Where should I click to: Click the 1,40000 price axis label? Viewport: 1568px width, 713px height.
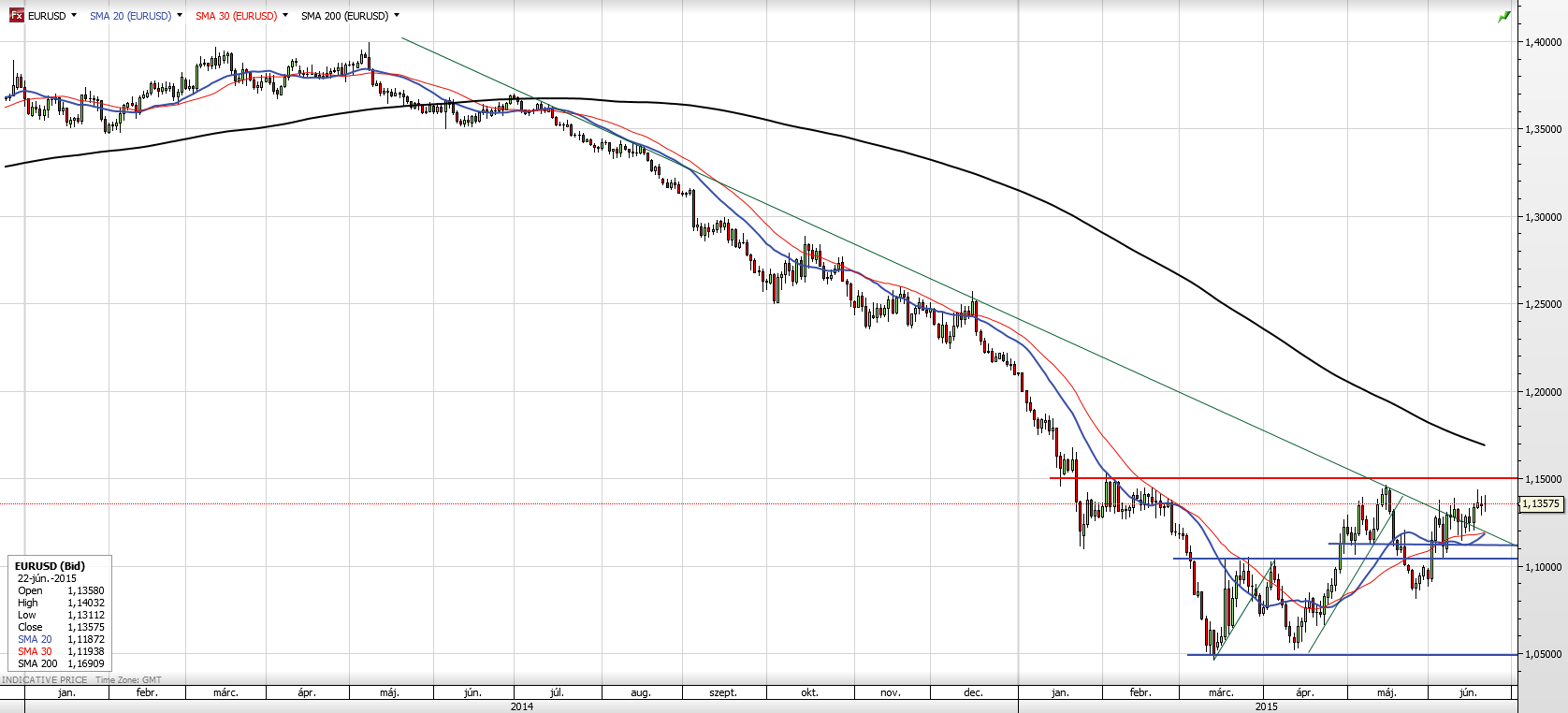(1544, 42)
